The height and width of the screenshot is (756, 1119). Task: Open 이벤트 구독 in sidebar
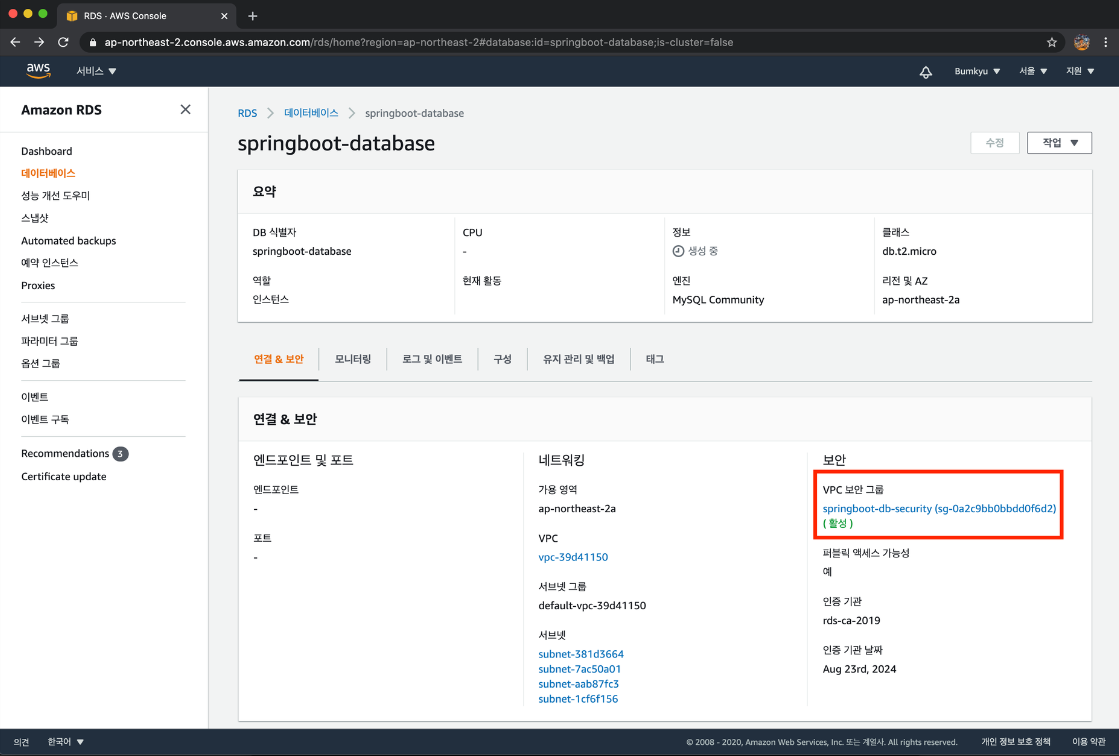pos(45,419)
